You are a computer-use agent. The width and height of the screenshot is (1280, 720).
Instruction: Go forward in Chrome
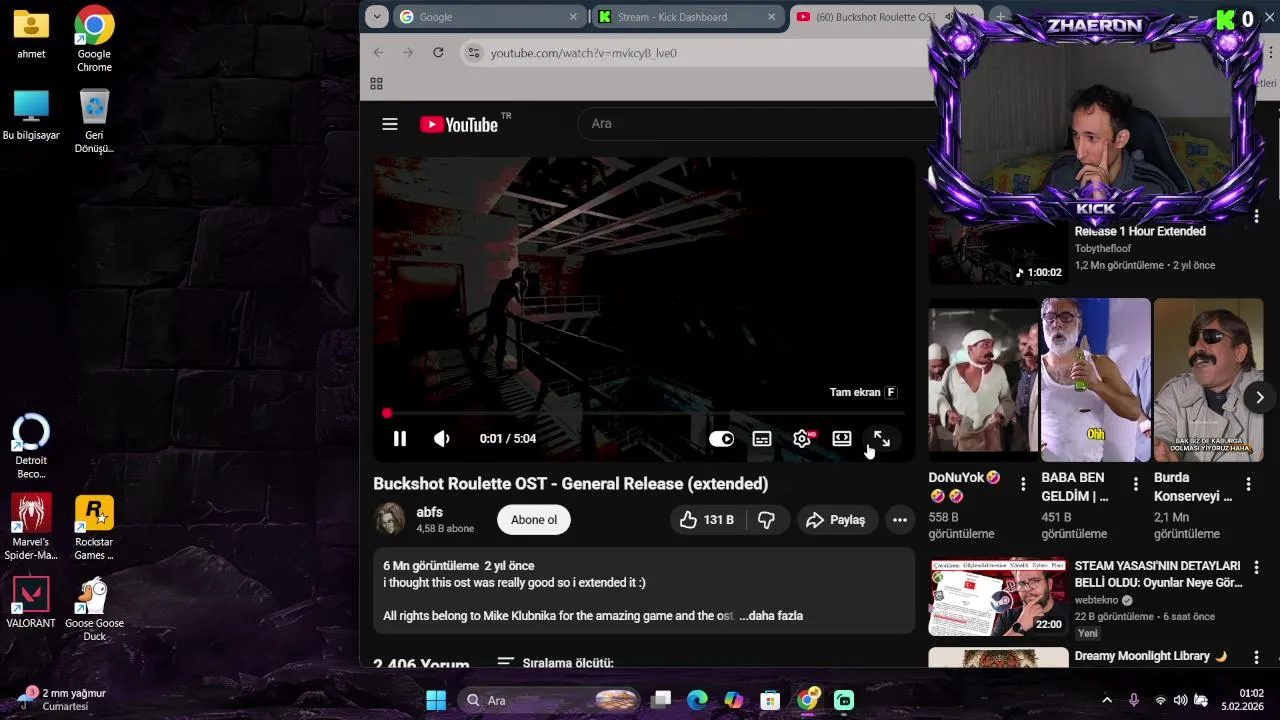click(408, 52)
